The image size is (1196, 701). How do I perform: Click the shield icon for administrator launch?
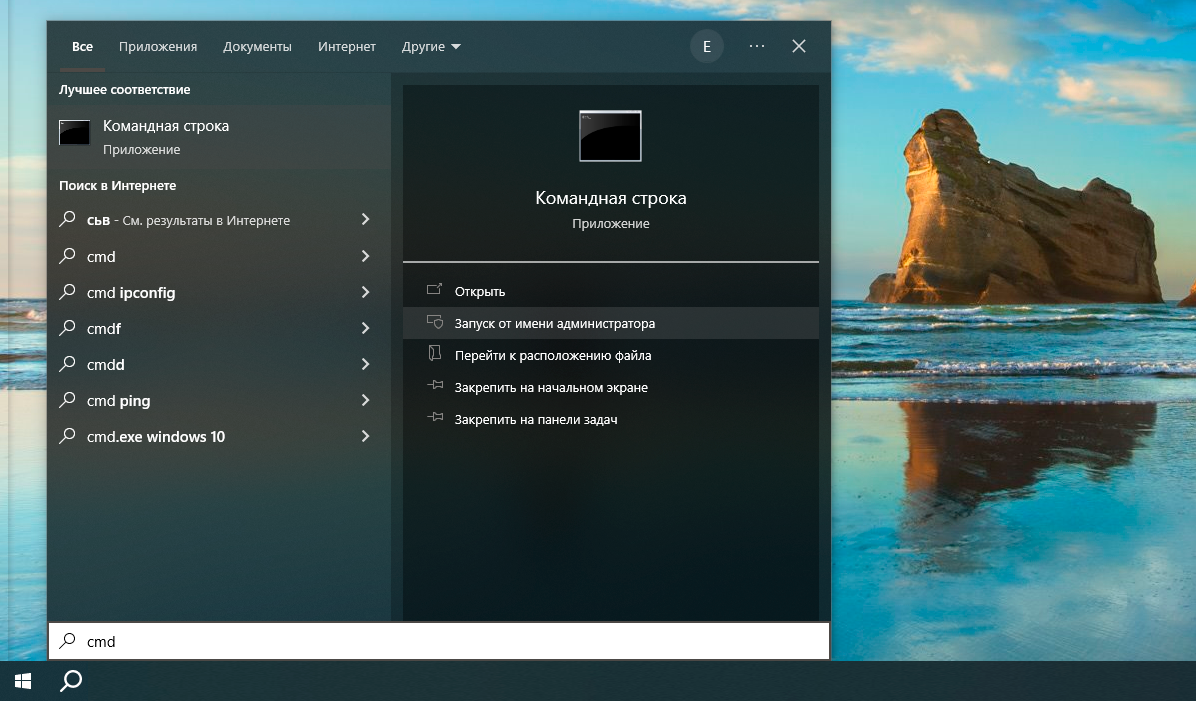point(434,323)
